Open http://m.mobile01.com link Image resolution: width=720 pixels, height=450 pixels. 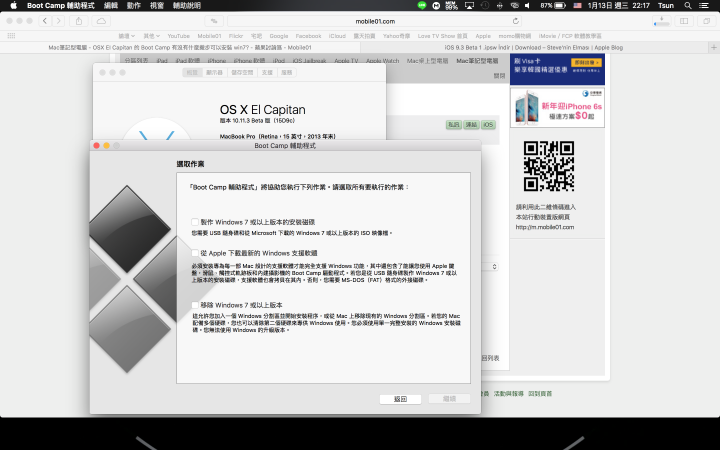(545, 227)
